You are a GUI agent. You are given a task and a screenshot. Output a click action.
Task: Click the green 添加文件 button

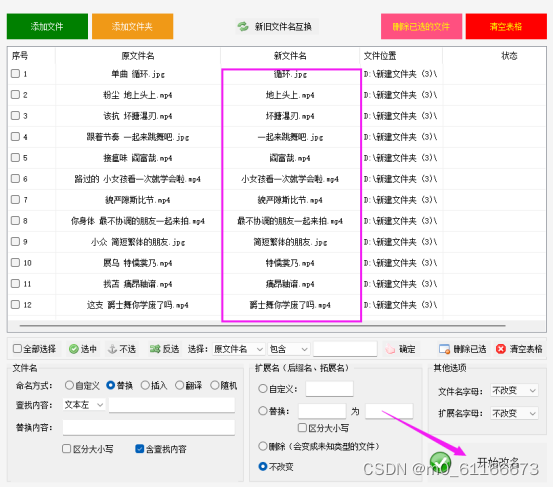coord(47,27)
